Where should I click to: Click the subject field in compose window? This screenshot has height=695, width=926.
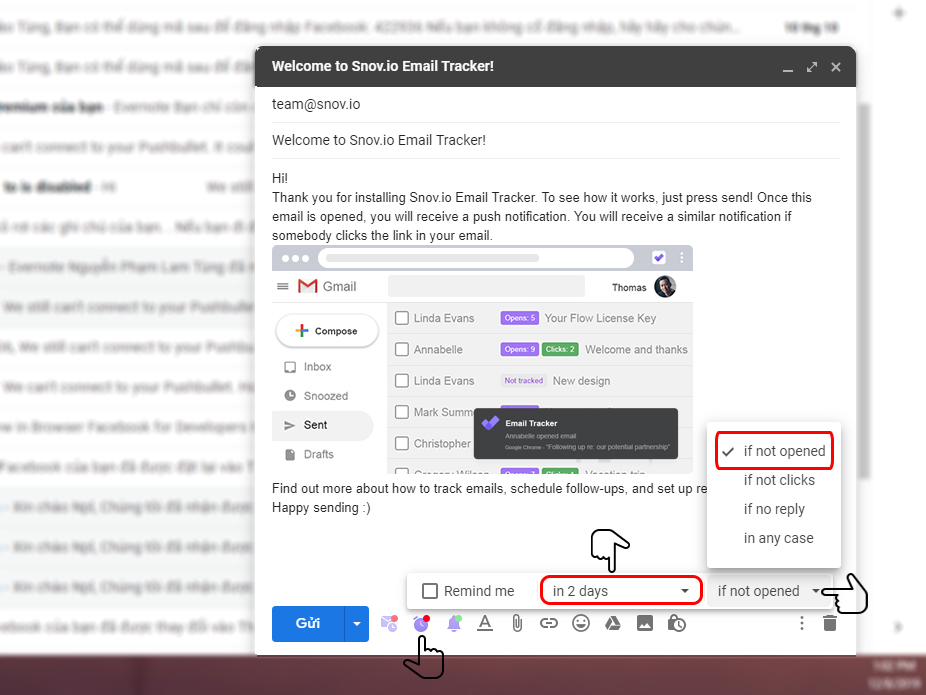click(x=556, y=141)
